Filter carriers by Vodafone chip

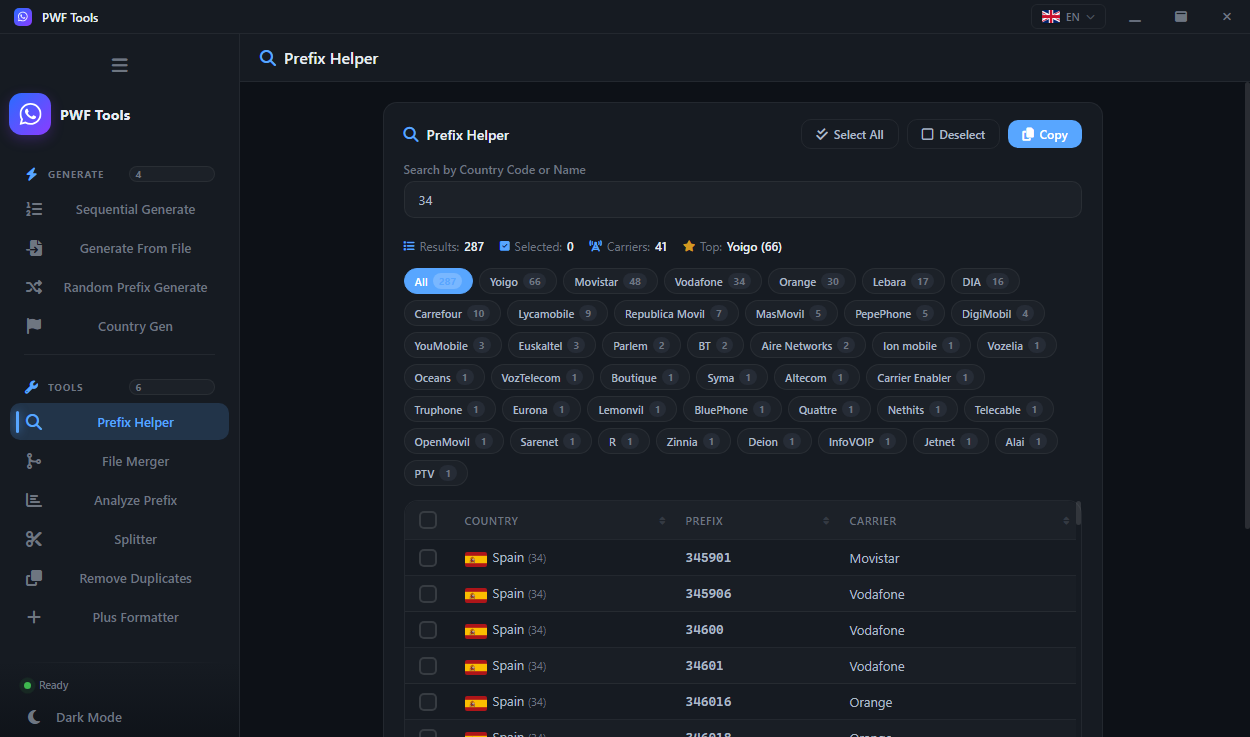tap(713, 281)
